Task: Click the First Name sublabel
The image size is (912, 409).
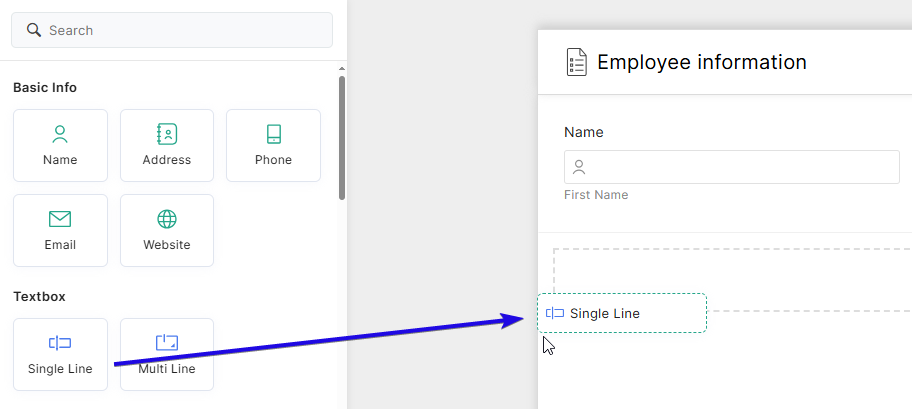Action: (x=596, y=195)
